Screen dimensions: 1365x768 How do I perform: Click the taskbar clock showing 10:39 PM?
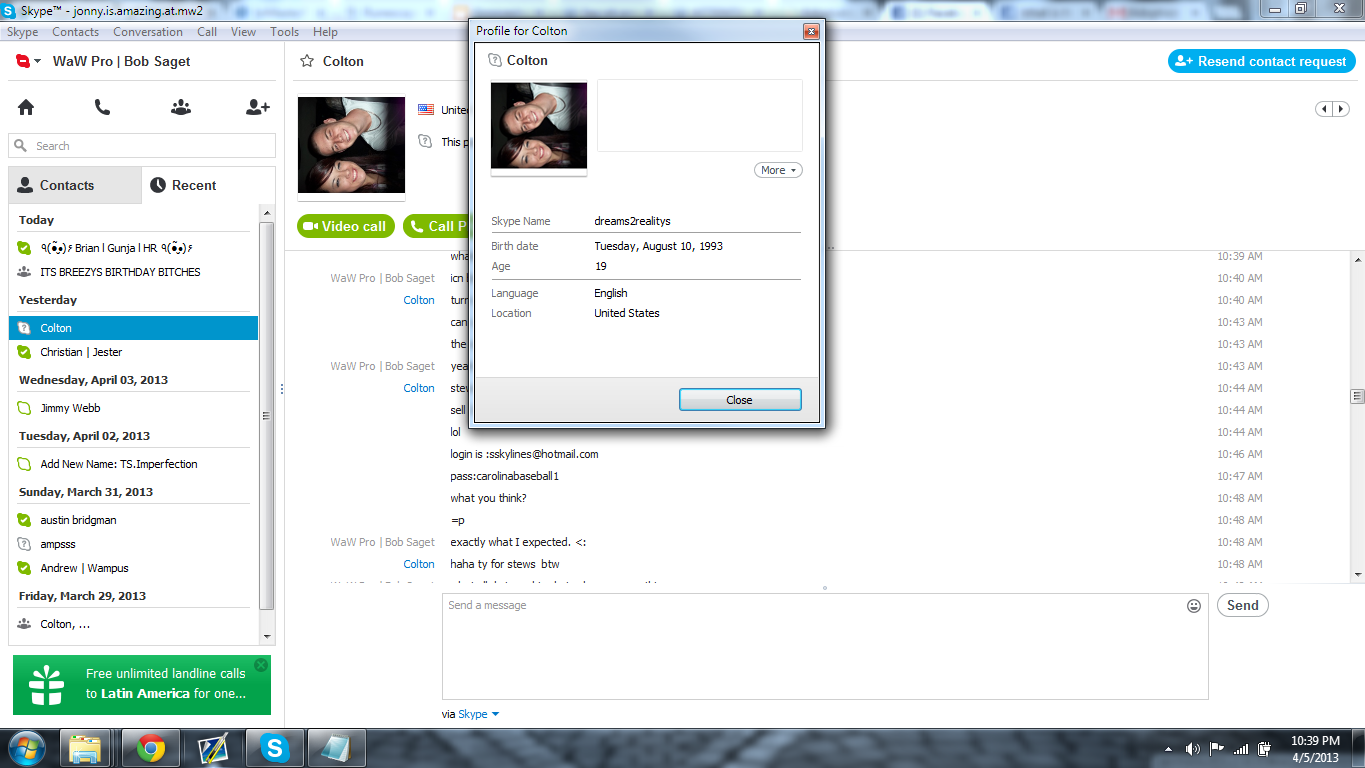click(1314, 748)
